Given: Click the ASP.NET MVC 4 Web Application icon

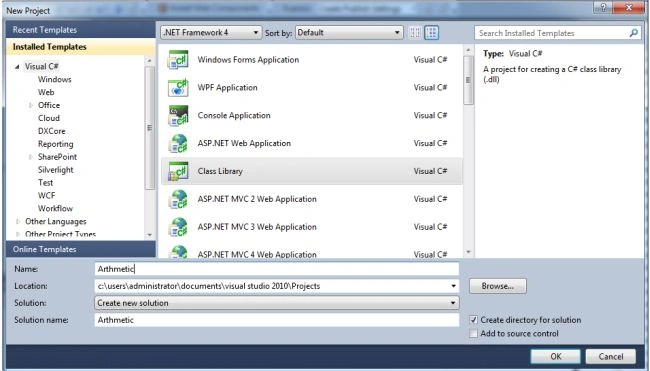Looking at the screenshot, I should point(178,252).
